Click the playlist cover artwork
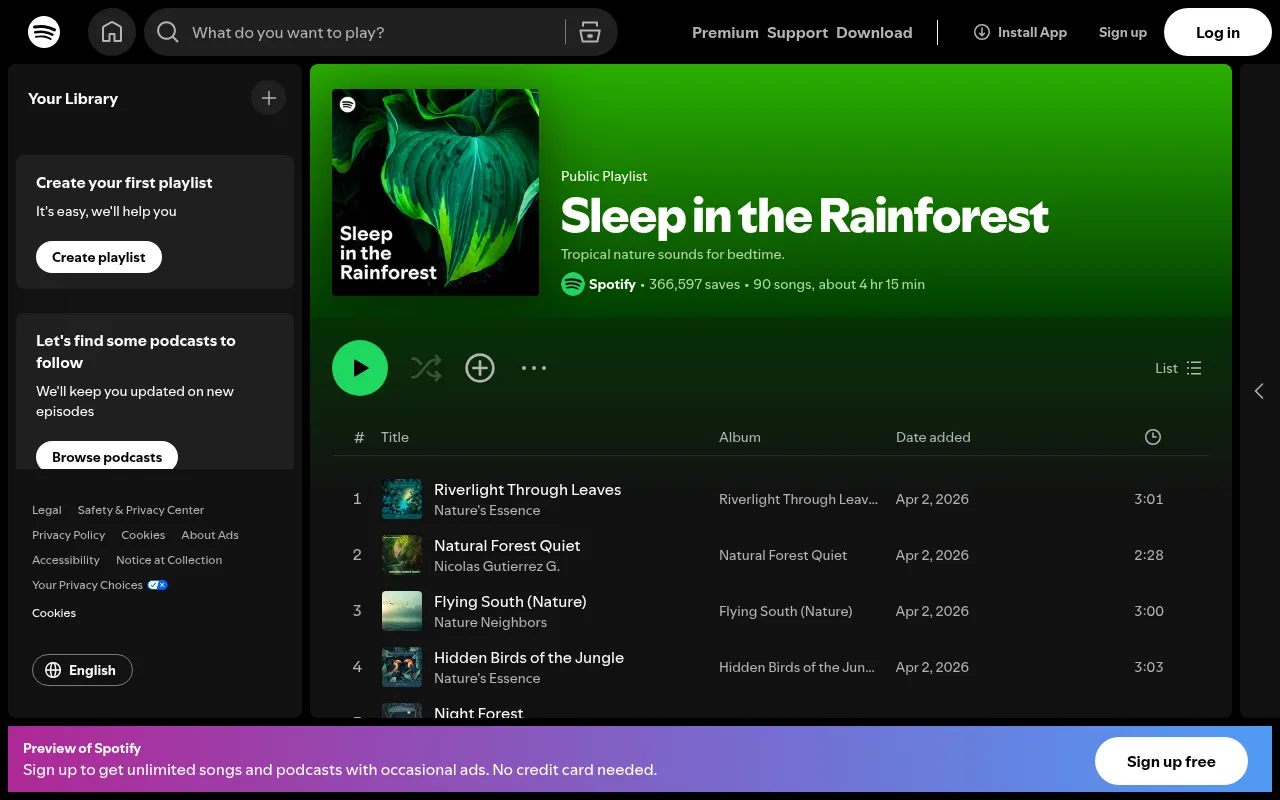 [435, 192]
